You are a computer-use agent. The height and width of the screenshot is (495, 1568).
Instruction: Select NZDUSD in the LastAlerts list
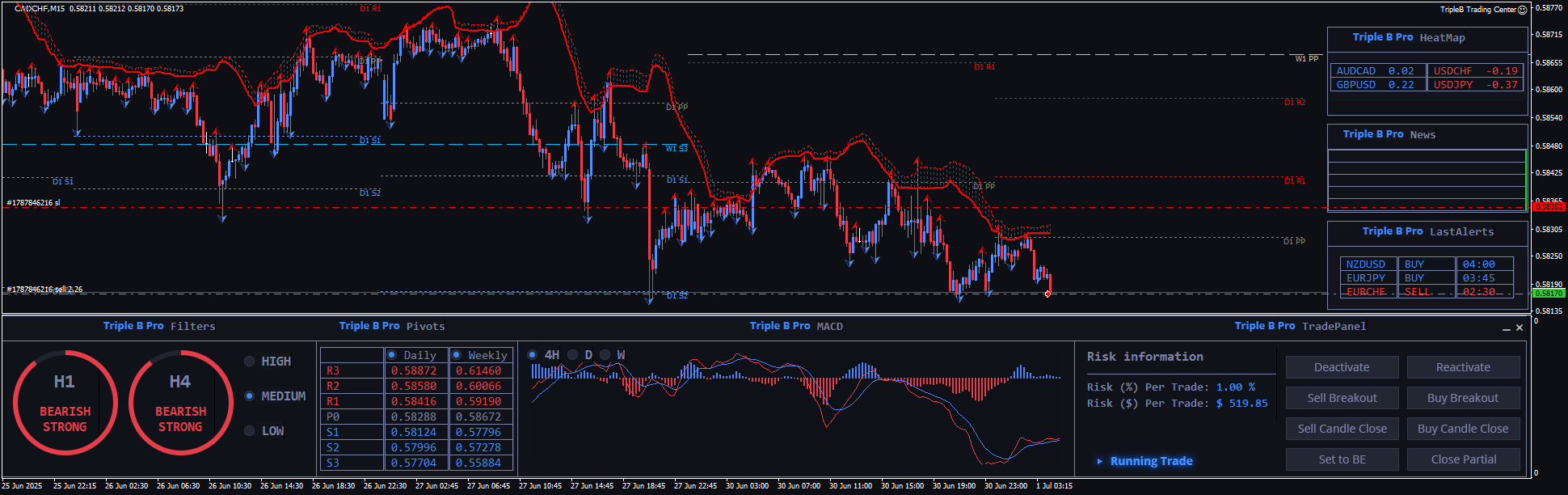(1365, 264)
